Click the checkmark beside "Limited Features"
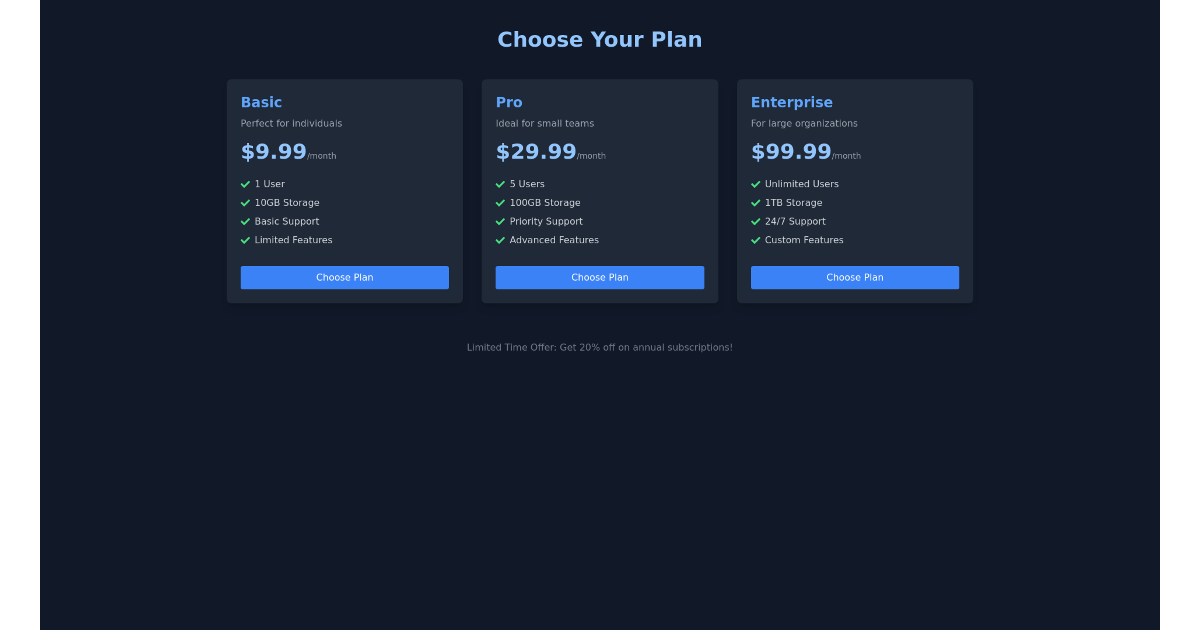 [245, 240]
